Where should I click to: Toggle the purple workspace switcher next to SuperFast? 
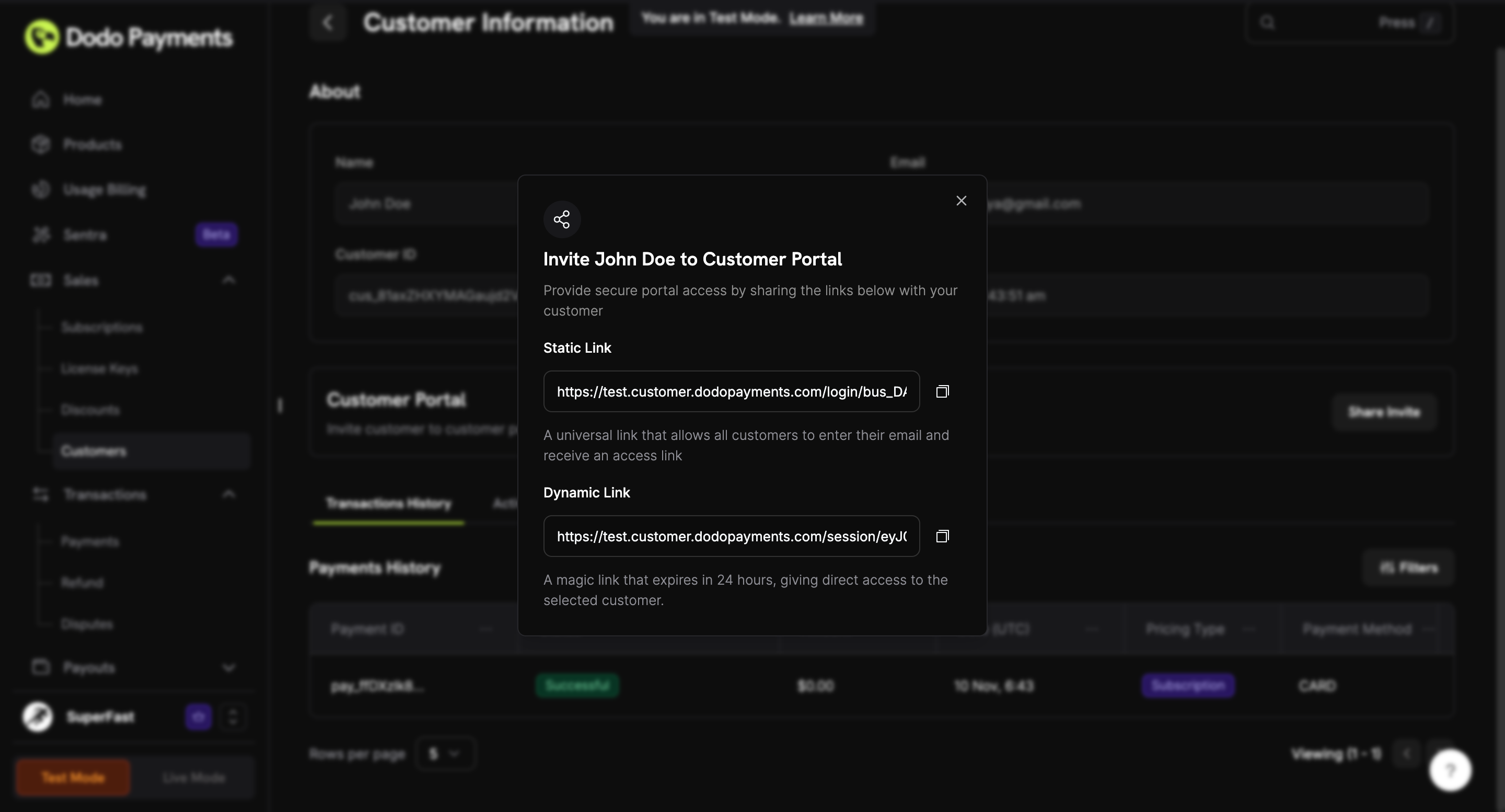198,717
